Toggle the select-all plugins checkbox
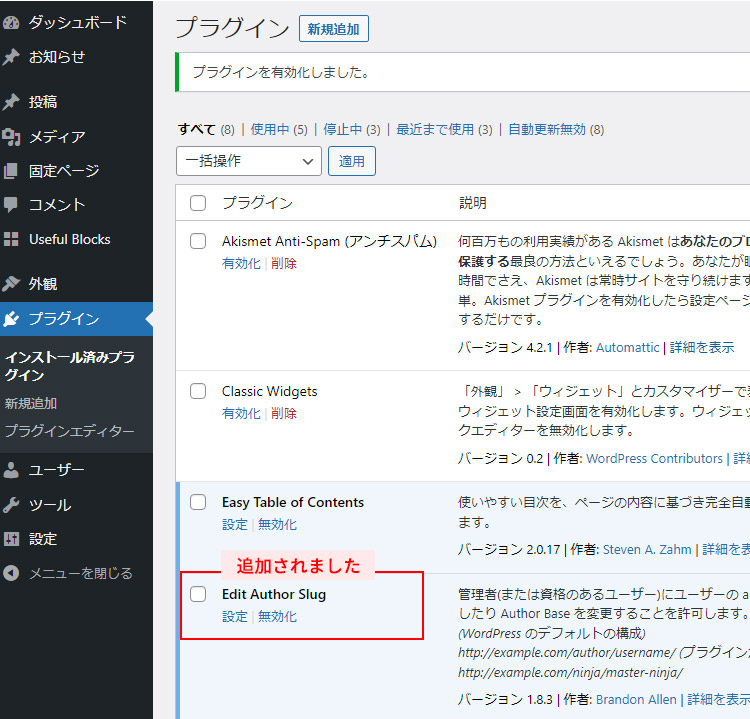 [198, 203]
